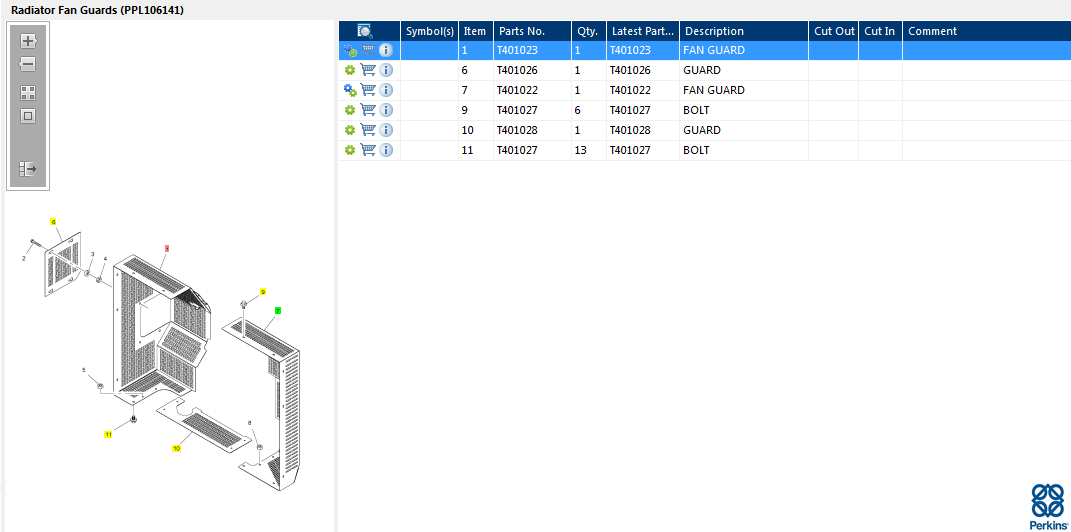The image size is (1071, 532).
Task: Click the gear icon for item 1 FAN GUARD
Action: (350, 50)
